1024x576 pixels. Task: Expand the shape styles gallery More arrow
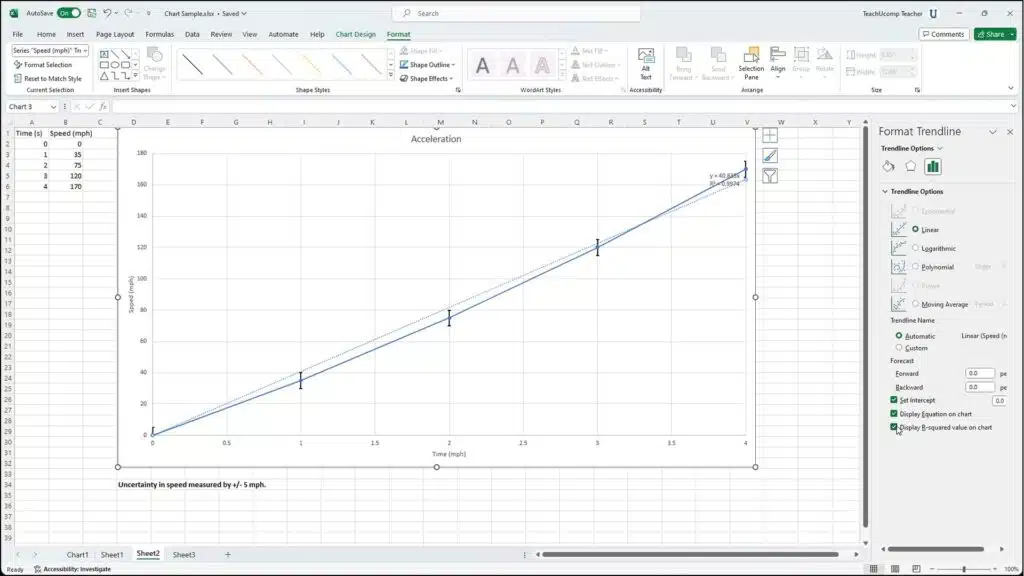coord(391,76)
